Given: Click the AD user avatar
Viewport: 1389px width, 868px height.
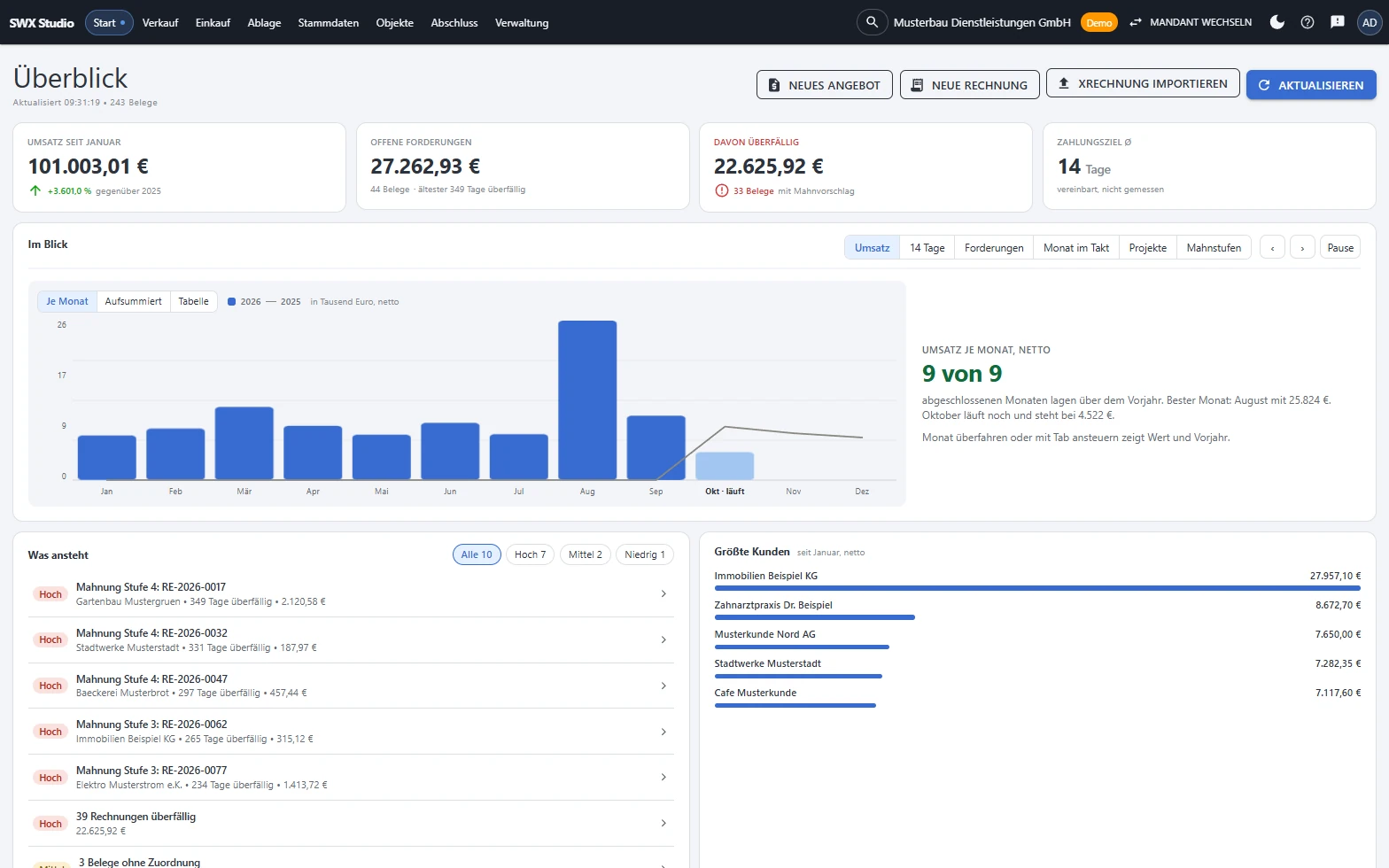Looking at the screenshot, I should click(1370, 22).
